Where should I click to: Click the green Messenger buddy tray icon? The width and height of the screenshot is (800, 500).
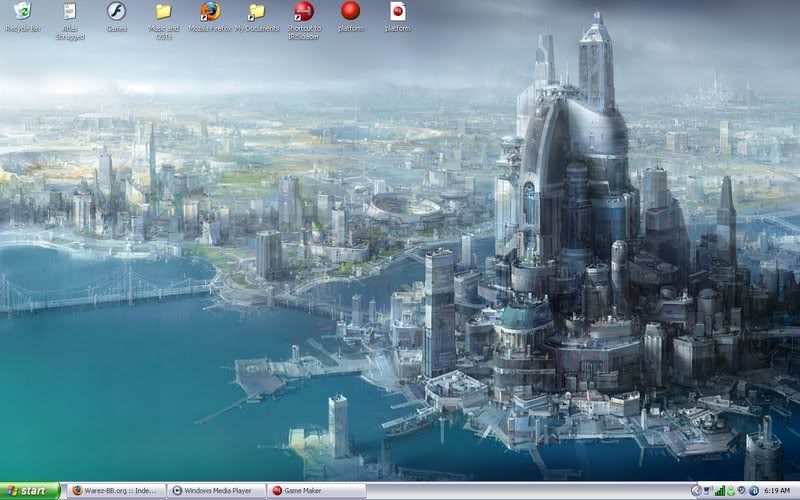[731, 491]
